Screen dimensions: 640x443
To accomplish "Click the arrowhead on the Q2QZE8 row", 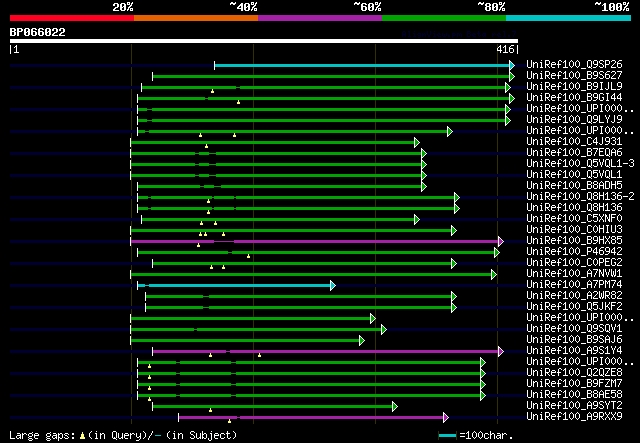I will pos(483,374).
